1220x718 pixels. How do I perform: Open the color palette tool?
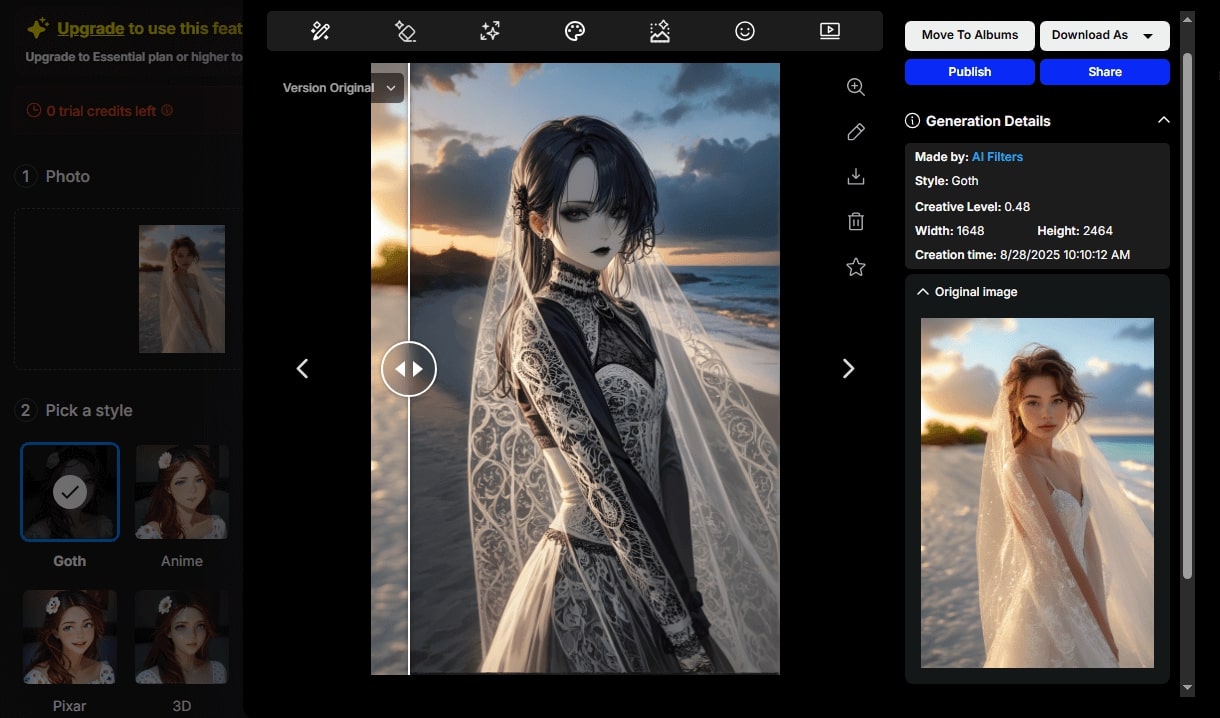574,31
